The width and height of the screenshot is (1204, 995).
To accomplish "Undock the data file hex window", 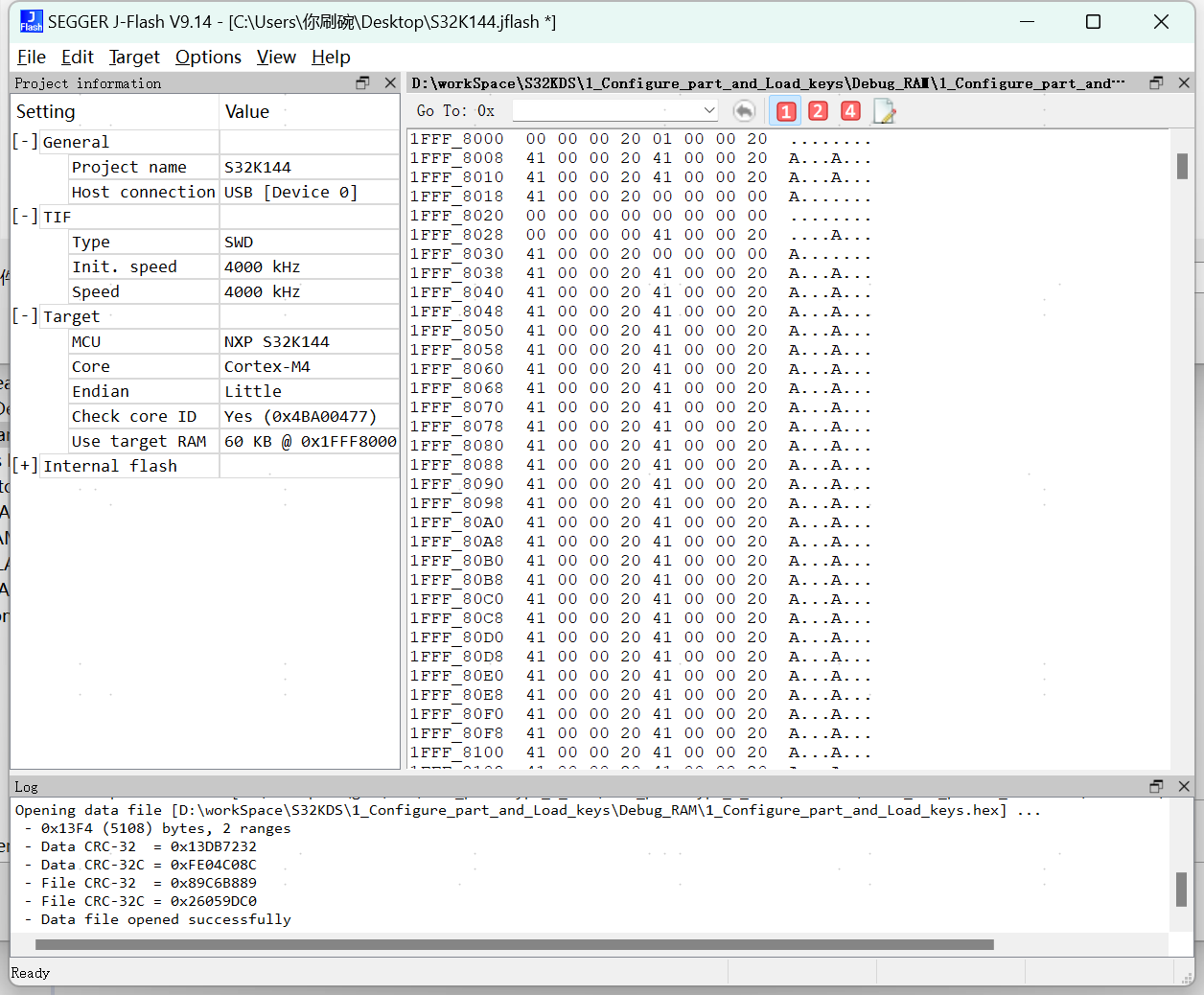I will (1156, 83).
